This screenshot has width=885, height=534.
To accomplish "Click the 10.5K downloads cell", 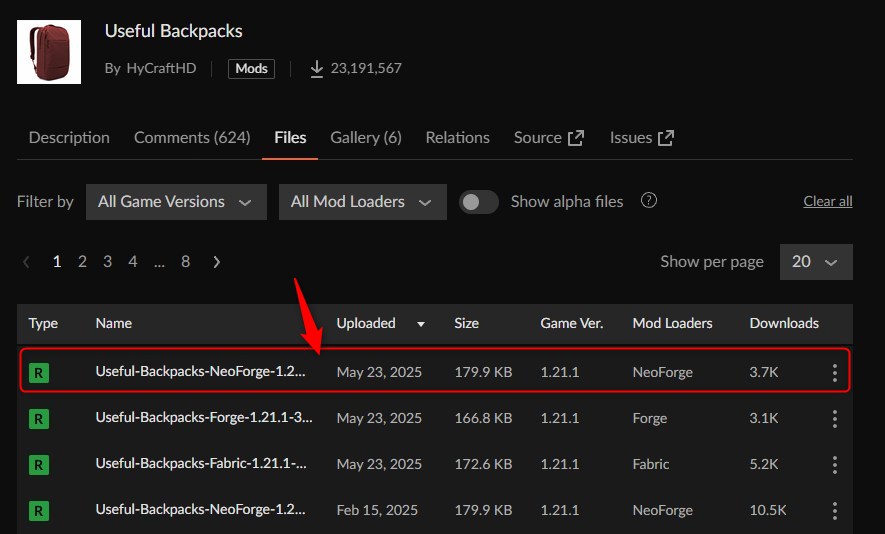I will [x=768, y=510].
